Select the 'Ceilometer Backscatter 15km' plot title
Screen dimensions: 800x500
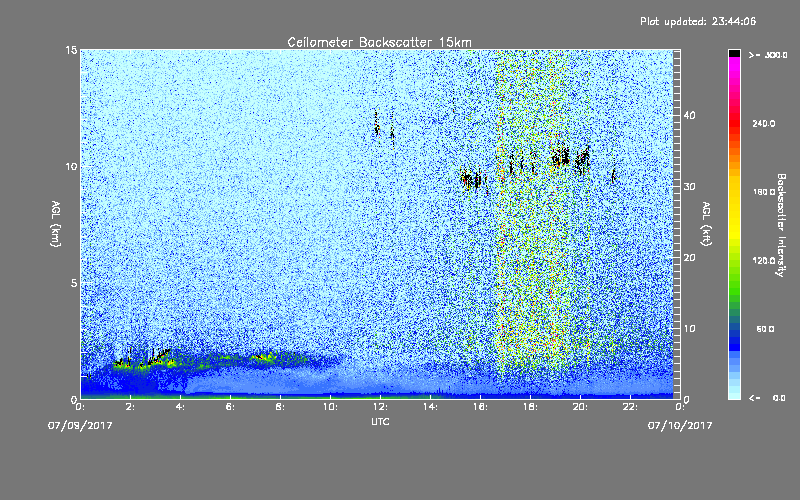pos(380,42)
